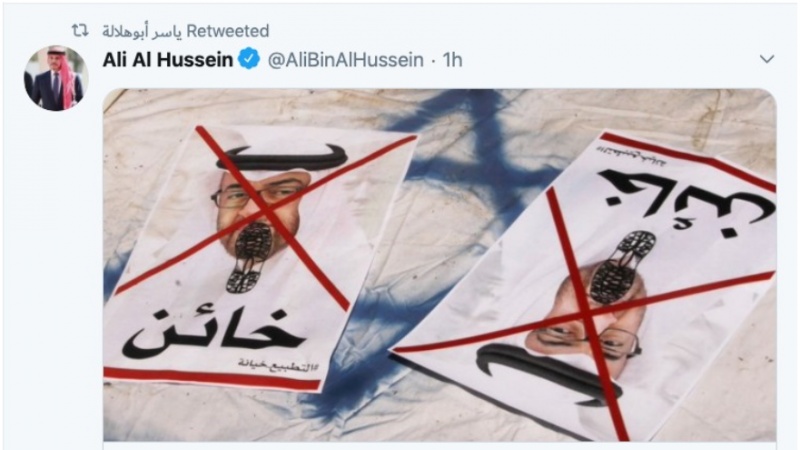
Task: Click the blue verified badge icon
Action: [x=249, y=59]
